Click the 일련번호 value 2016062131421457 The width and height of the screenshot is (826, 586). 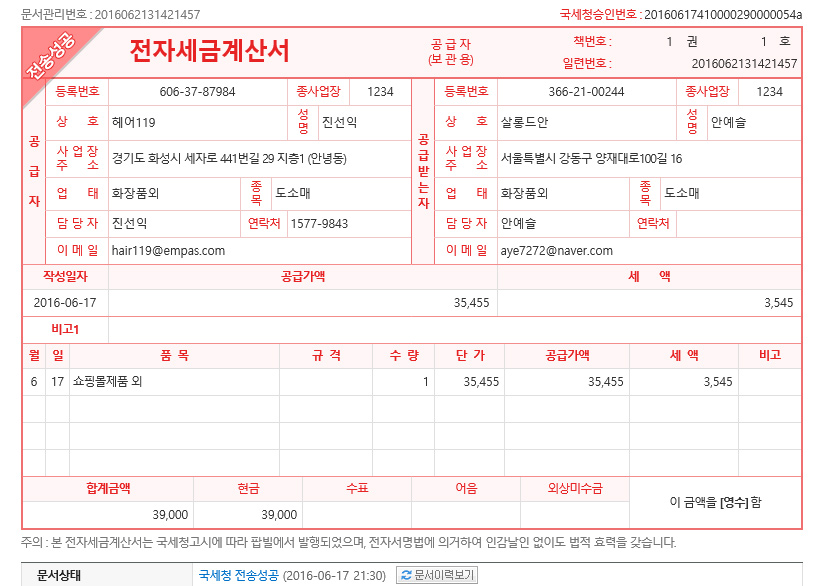tap(744, 64)
